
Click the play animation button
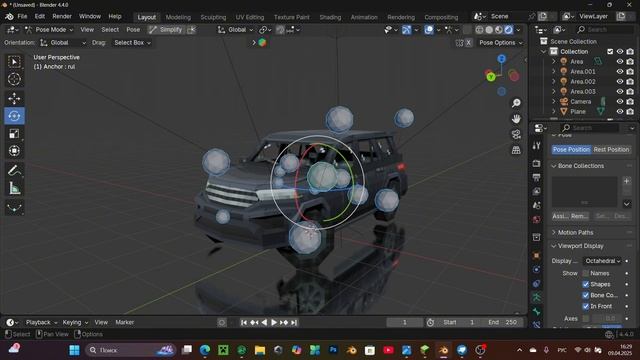pyautogui.click(x=274, y=322)
